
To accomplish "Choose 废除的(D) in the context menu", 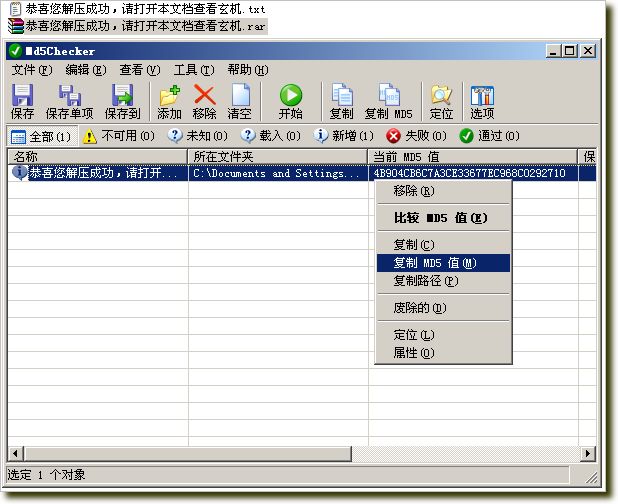I will (443, 308).
